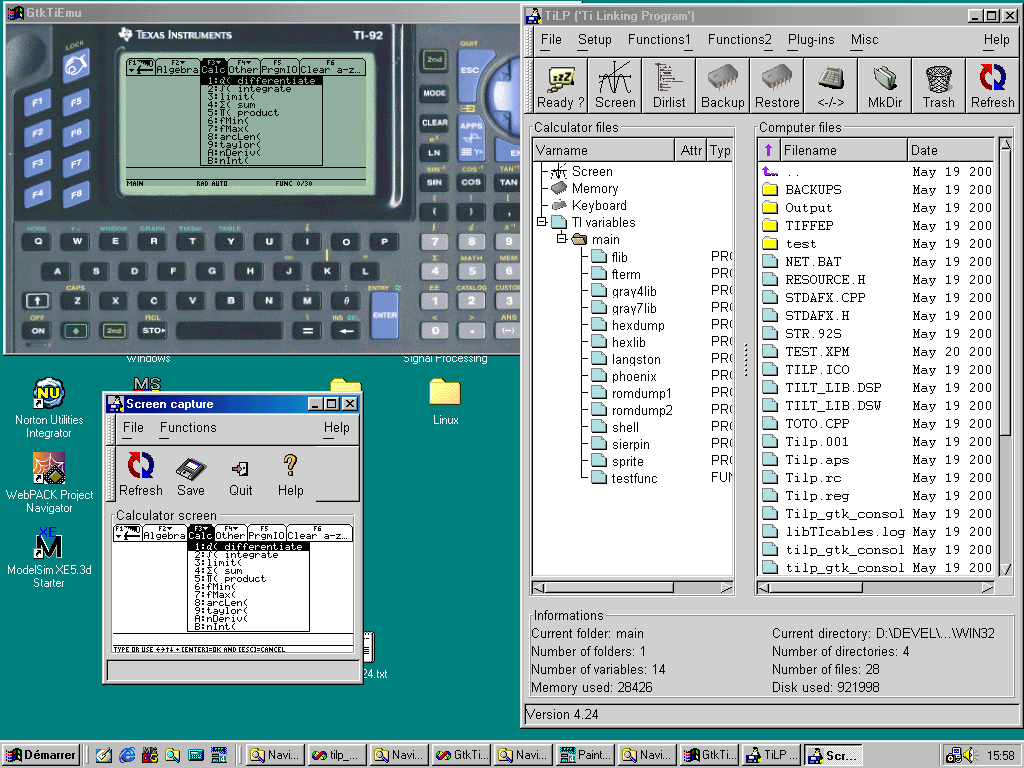Click the MODE key on the TI-92 emulator
Viewport: 1024px width, 768px height.
click(434, 93)
